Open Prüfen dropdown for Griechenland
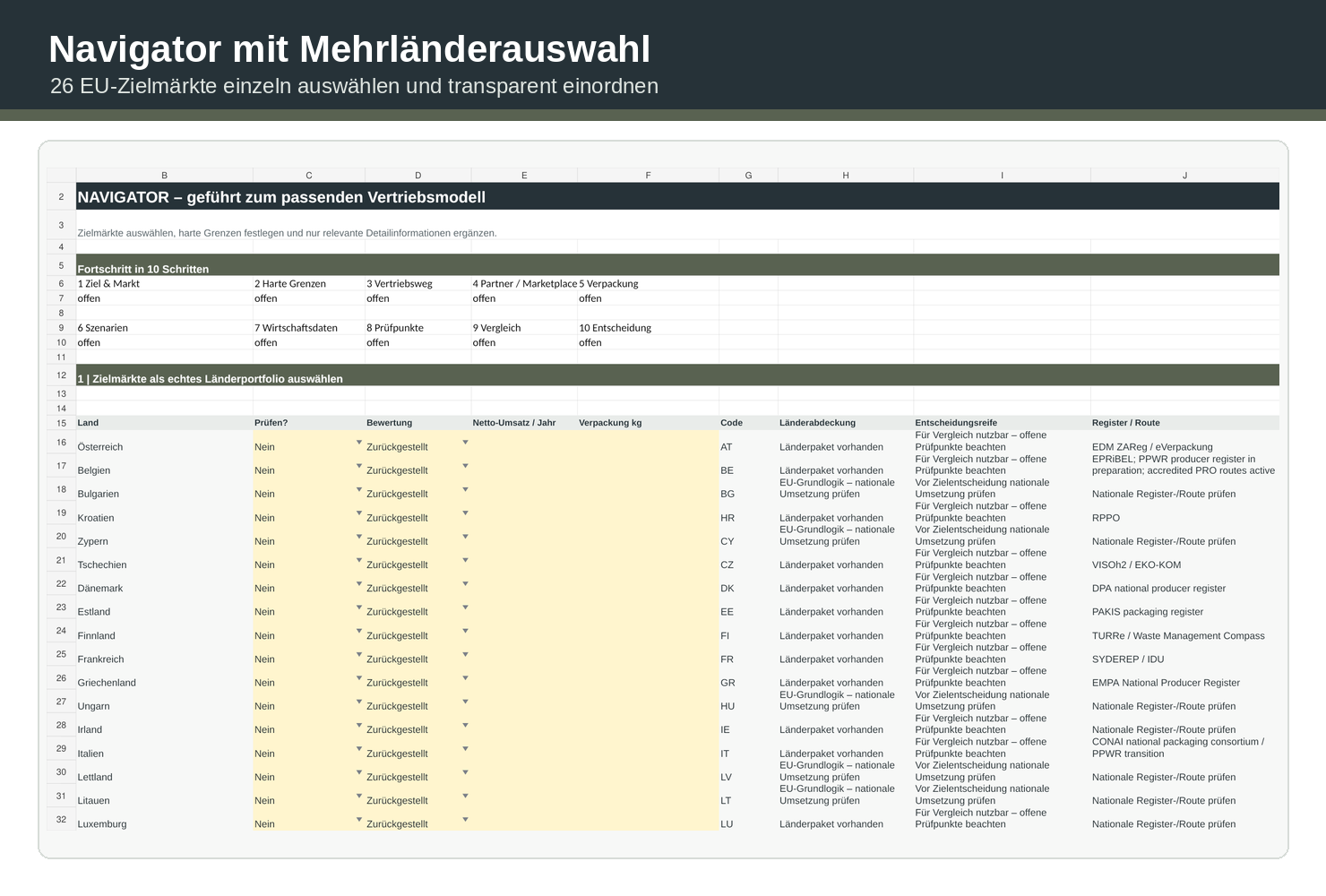 click(359, 678)
